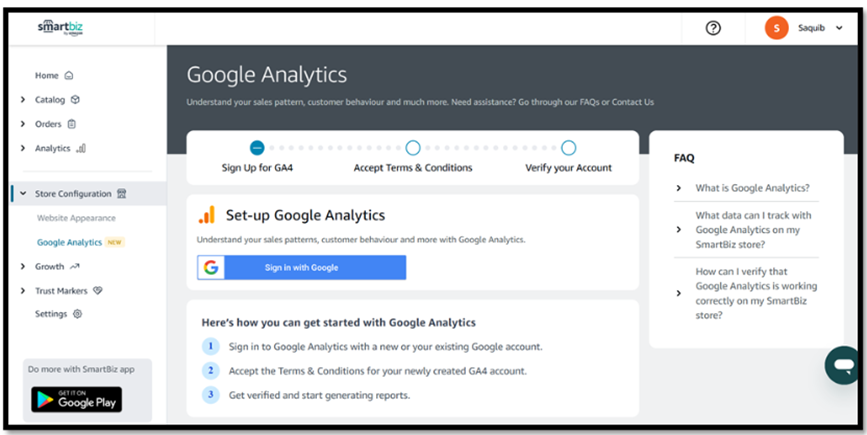
Task: Select Website Appearance submenu item
Action: click(76, 218)
